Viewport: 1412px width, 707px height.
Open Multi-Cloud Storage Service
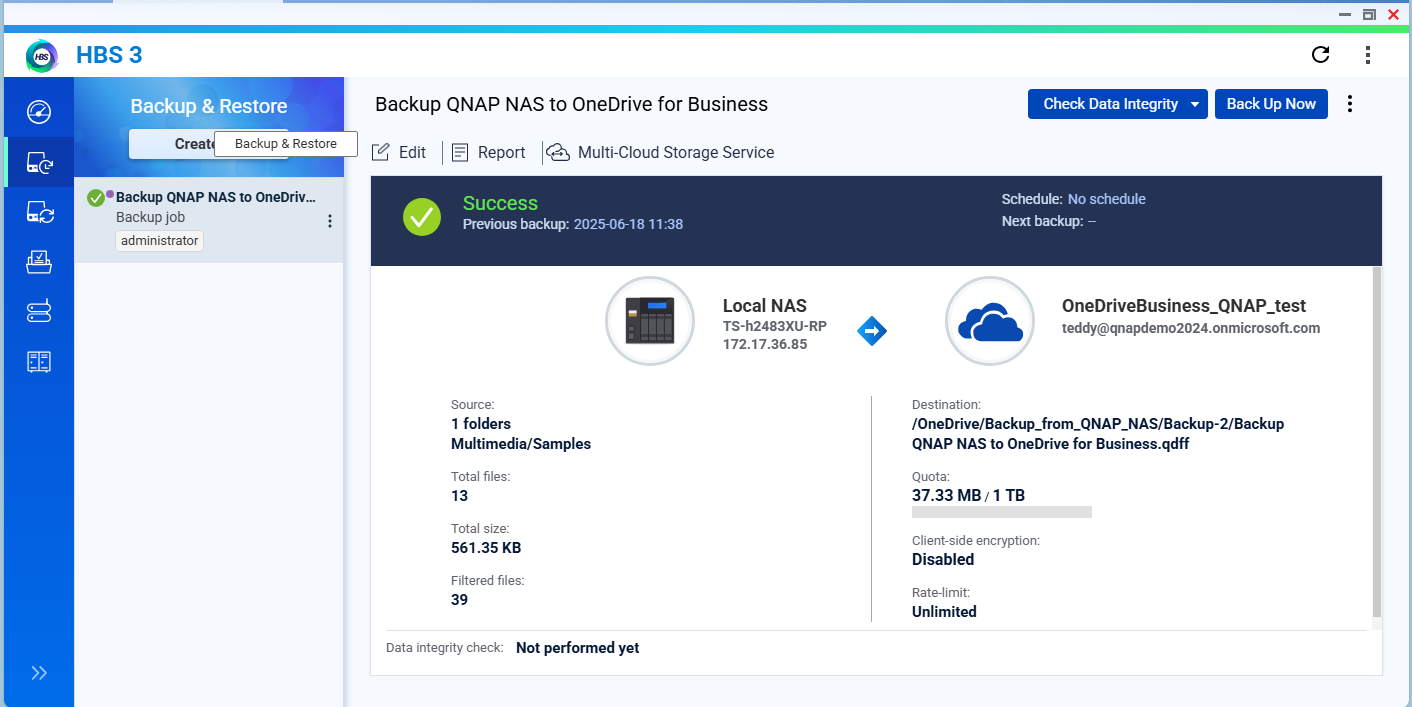tap(660, 153)
